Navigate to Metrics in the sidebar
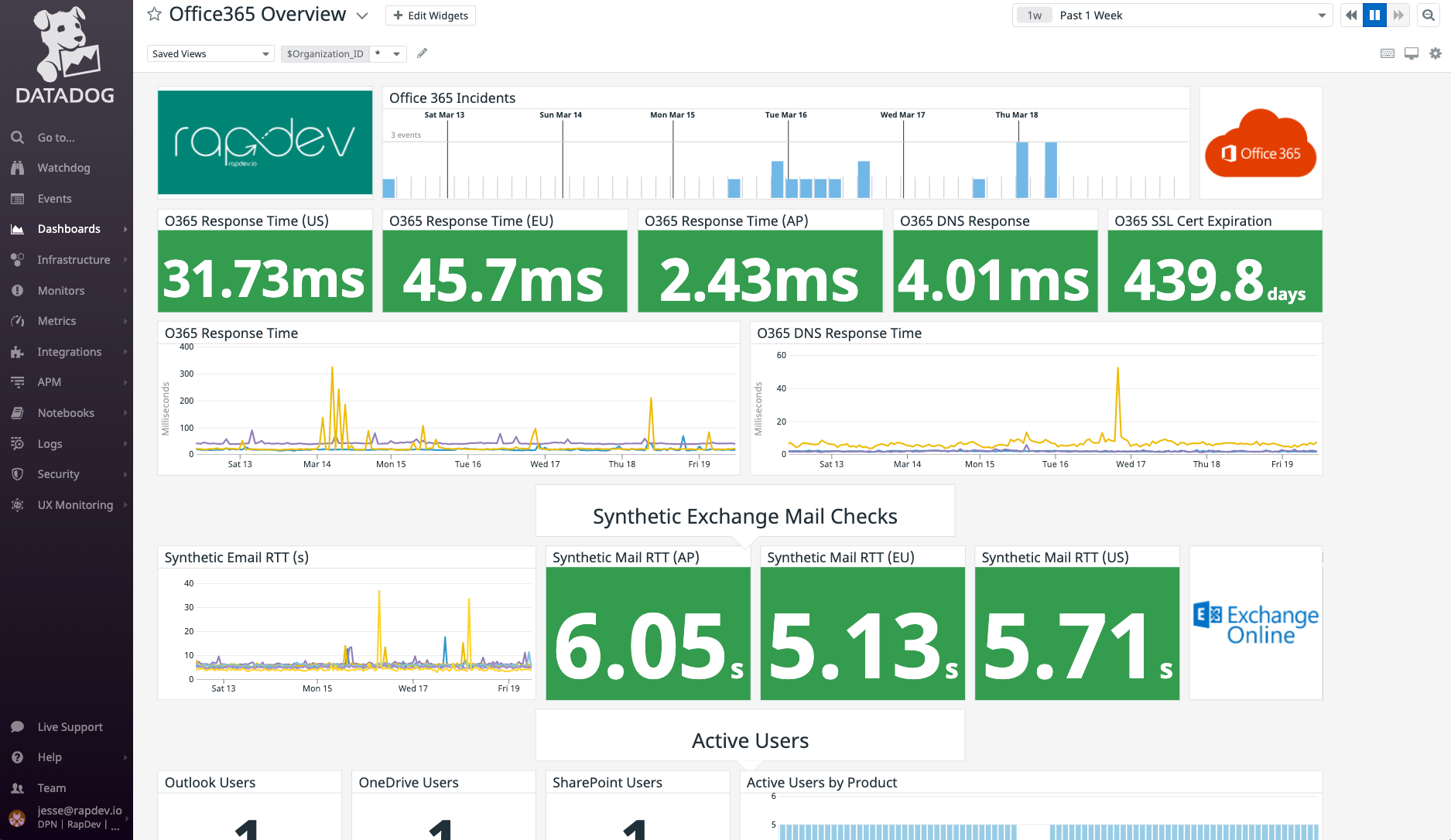The width and height of the screenshot is (1451, 840). (56, 321)
